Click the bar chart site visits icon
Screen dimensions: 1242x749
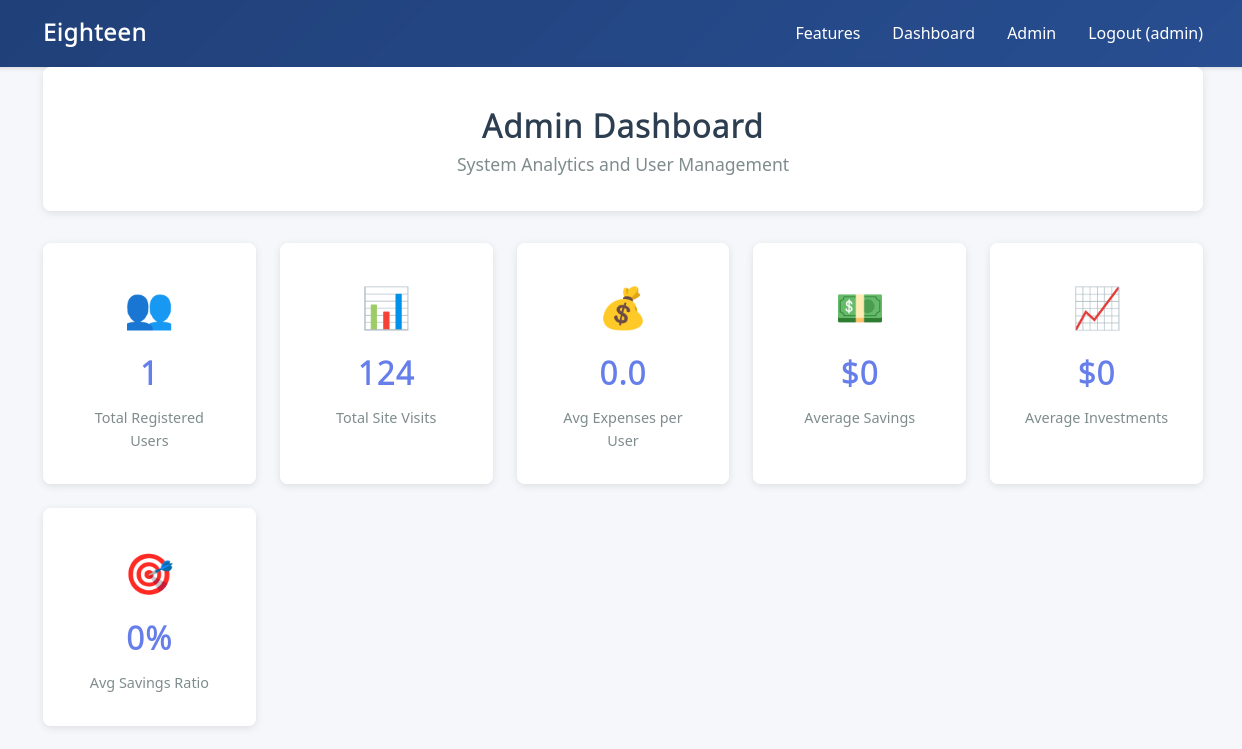(386, 309)
